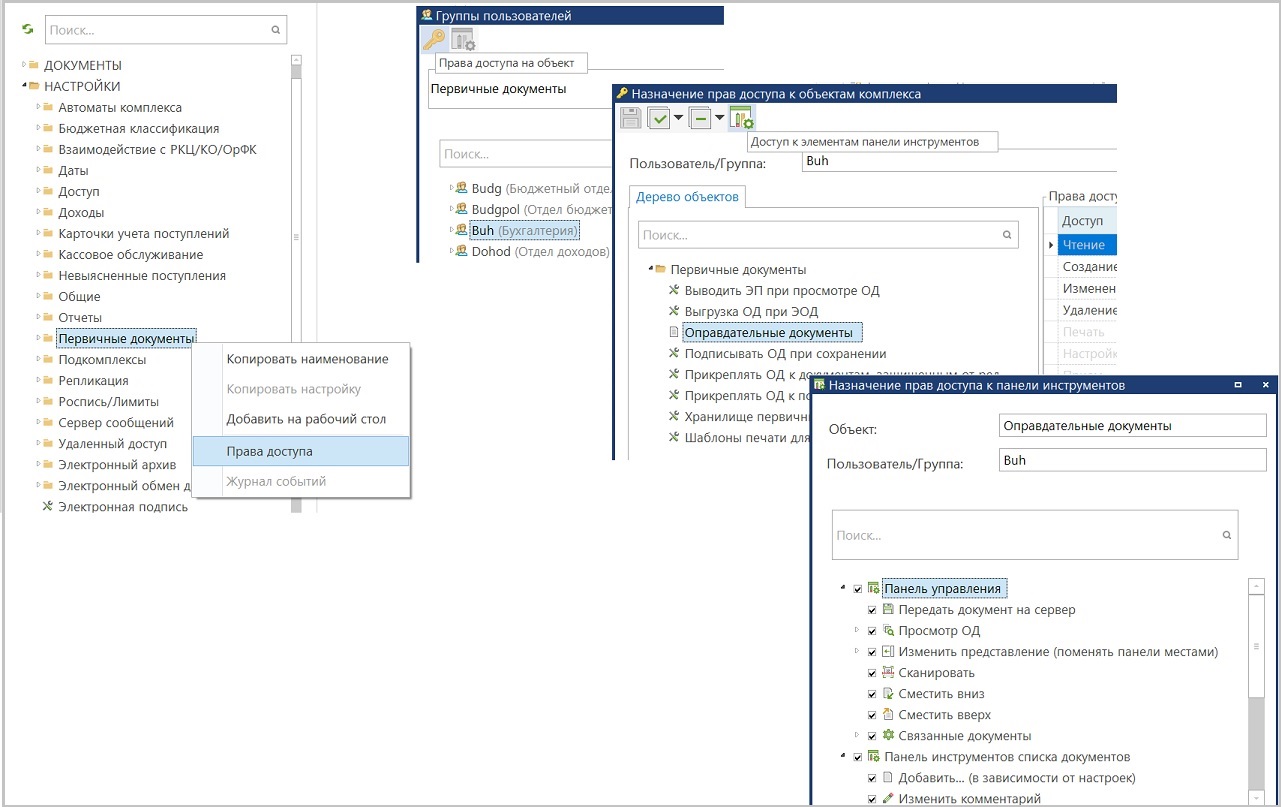This screenshot has width=1281, height=807.
Task: Click the toolbar settings icon in Группы пользователей
Action: 463,40
